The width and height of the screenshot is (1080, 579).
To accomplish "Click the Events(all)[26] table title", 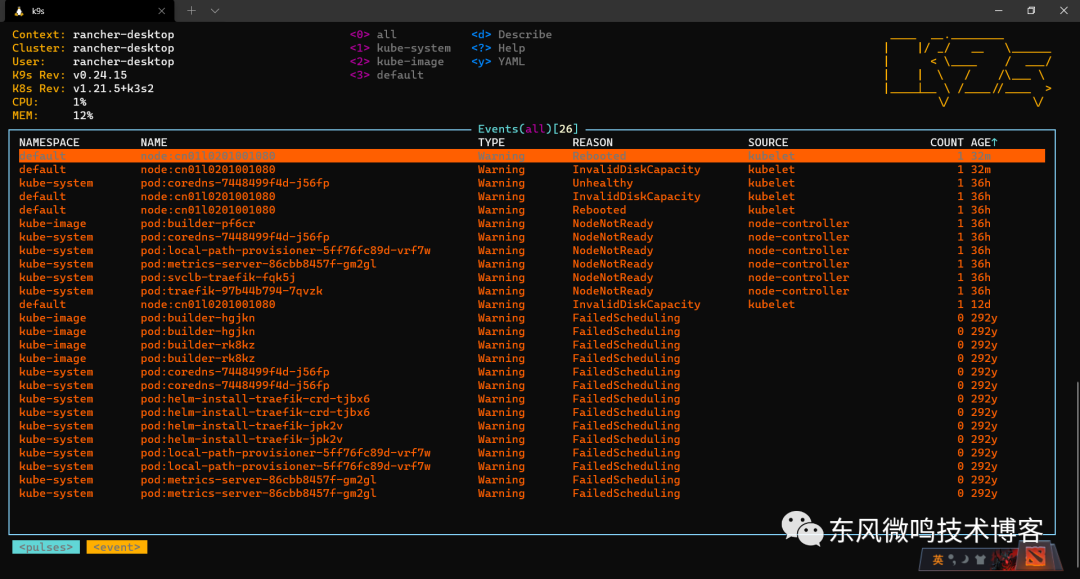I will point(528,129).
